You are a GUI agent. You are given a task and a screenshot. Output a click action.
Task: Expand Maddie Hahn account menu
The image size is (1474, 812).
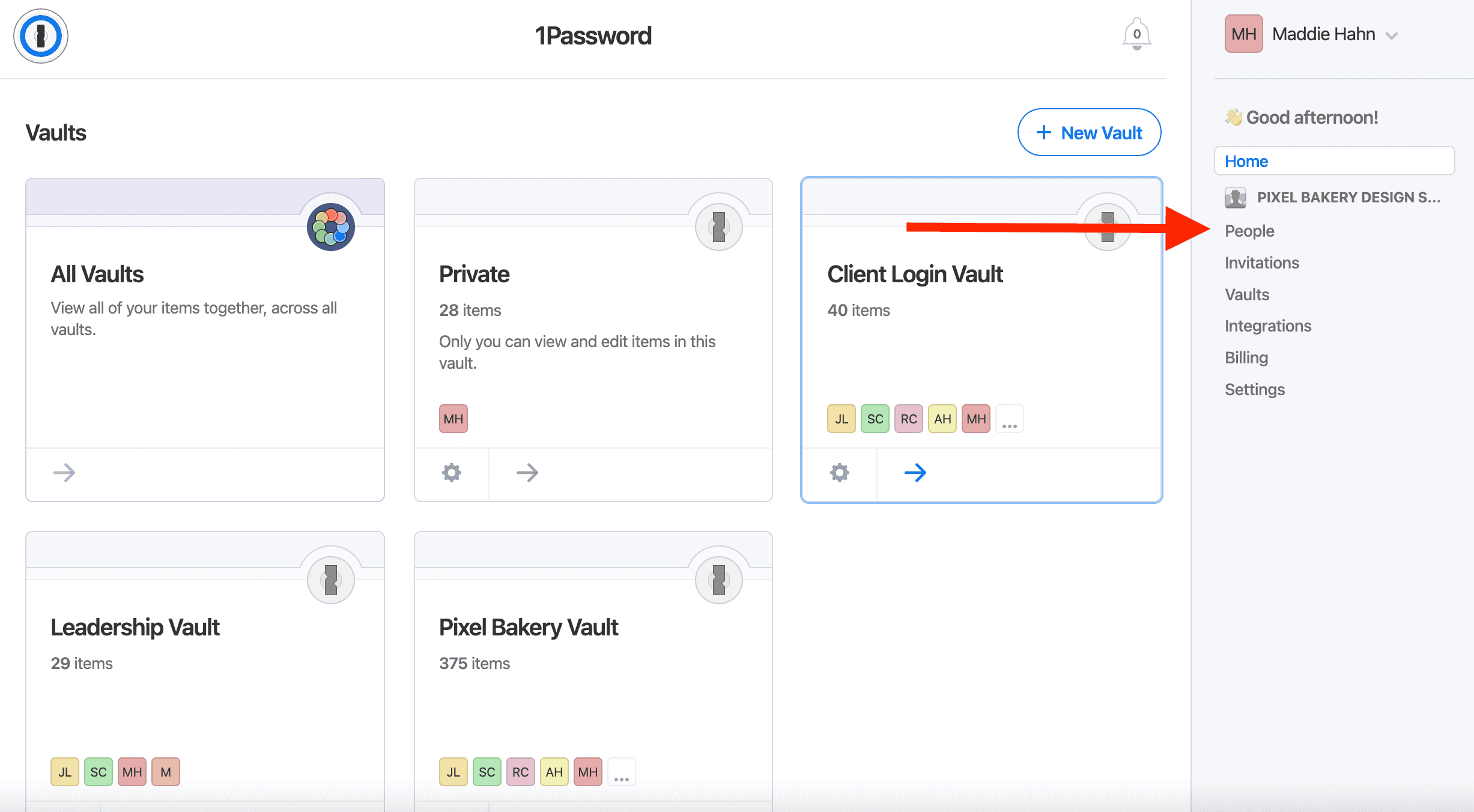pos(1392,36)
